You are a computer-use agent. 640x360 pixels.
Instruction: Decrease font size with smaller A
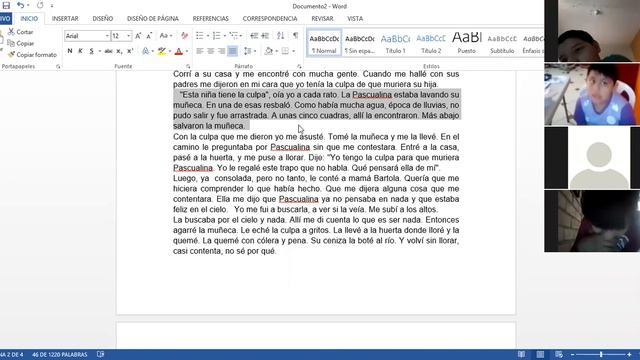click(149, 36)
